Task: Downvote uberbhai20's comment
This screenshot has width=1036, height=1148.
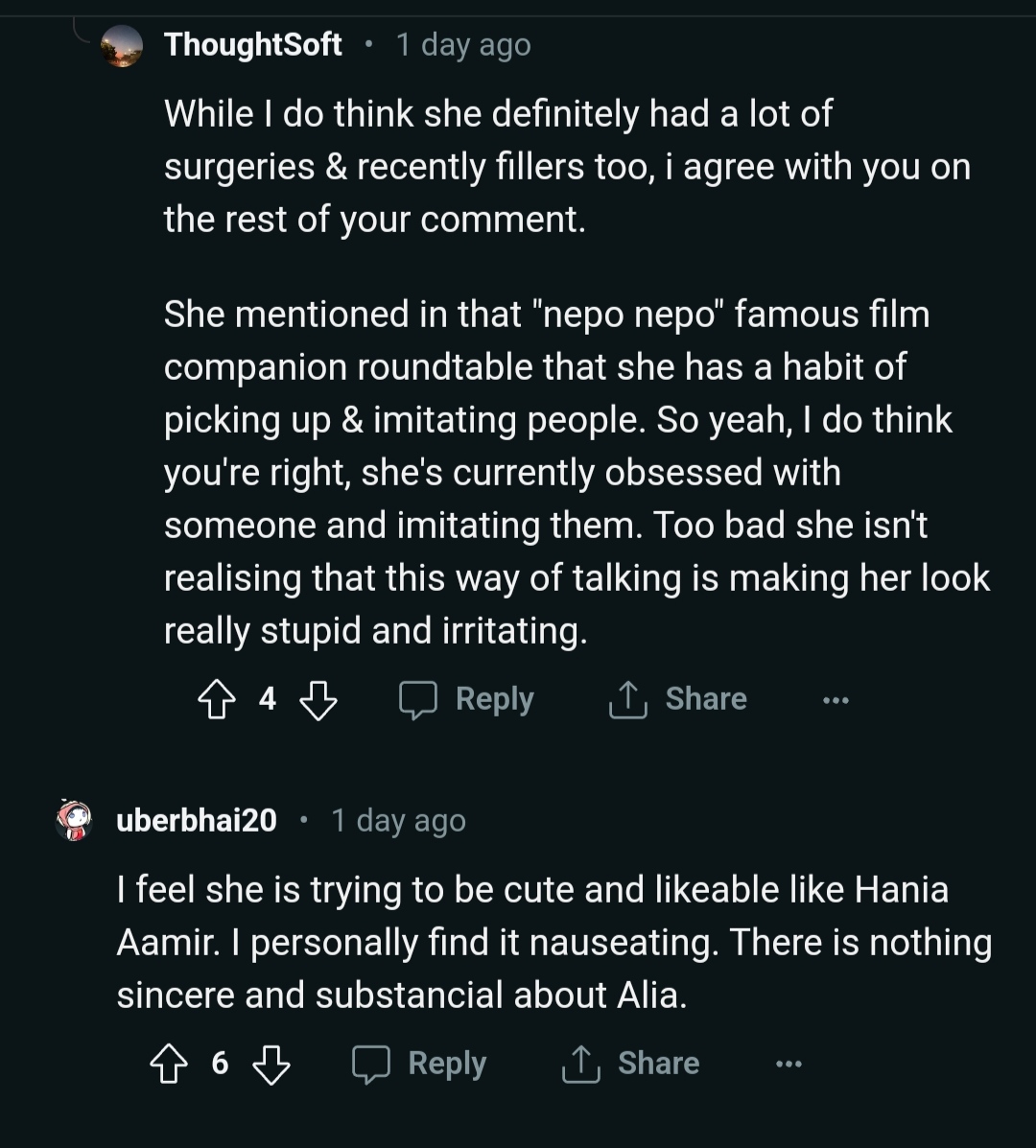Action: [x=271, y=1063]
